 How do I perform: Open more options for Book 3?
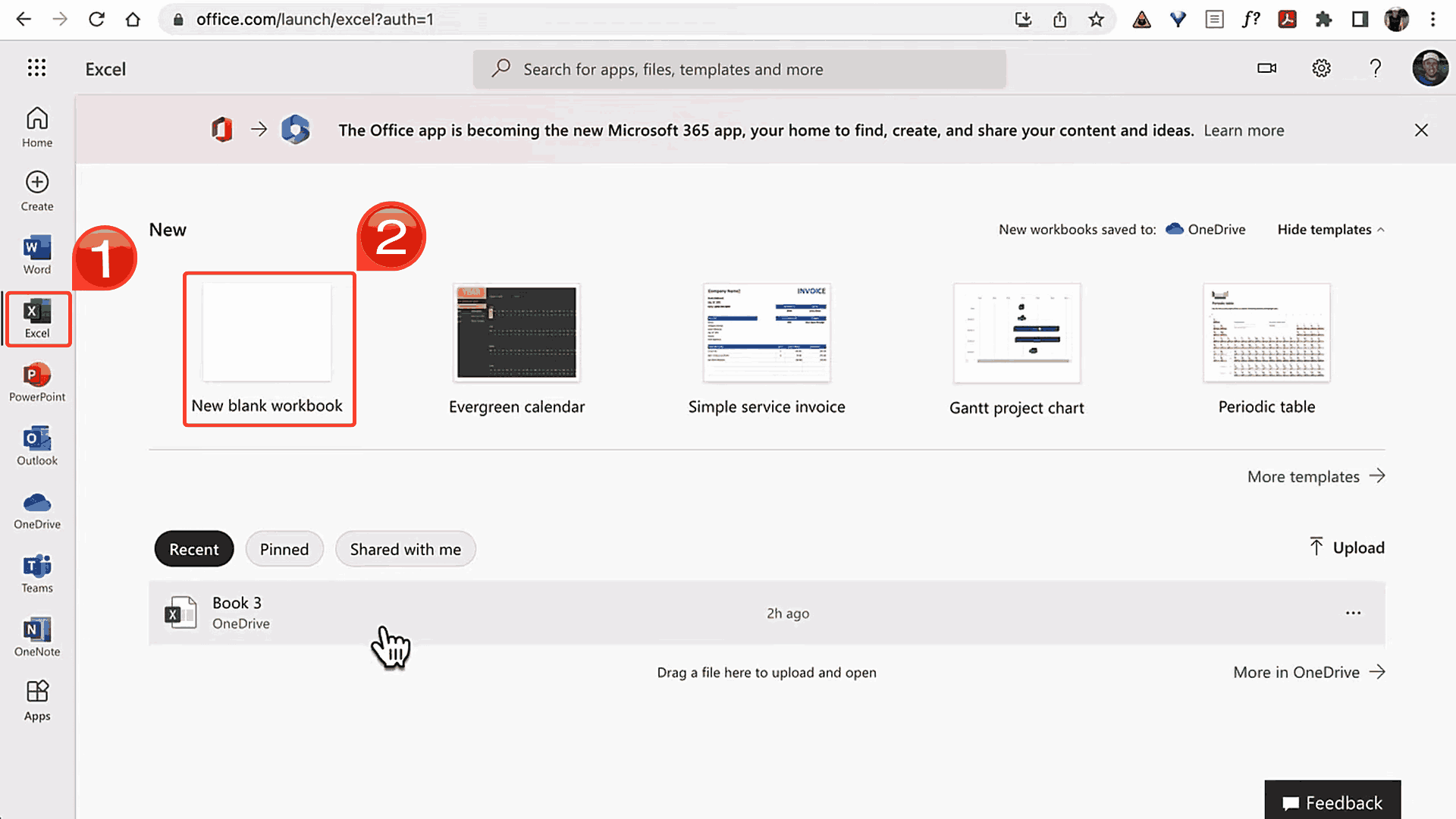(x=1353, y=613)
